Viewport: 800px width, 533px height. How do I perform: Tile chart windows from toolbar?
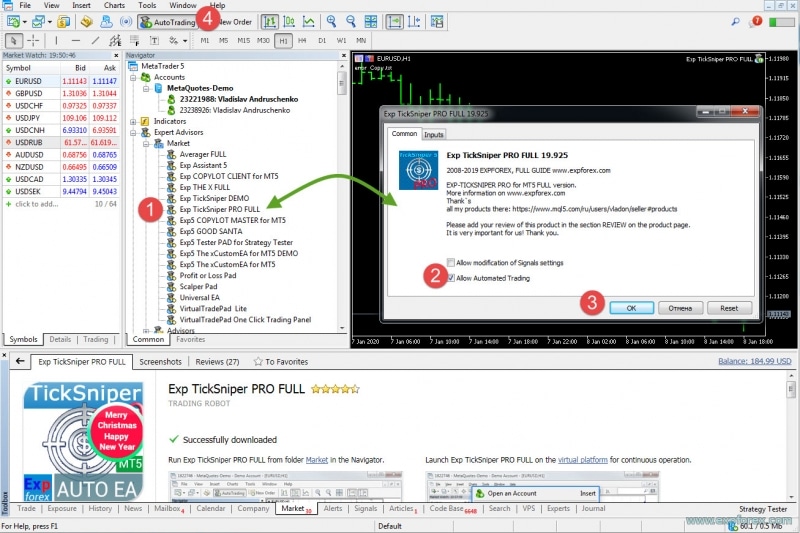click(371, 22)
